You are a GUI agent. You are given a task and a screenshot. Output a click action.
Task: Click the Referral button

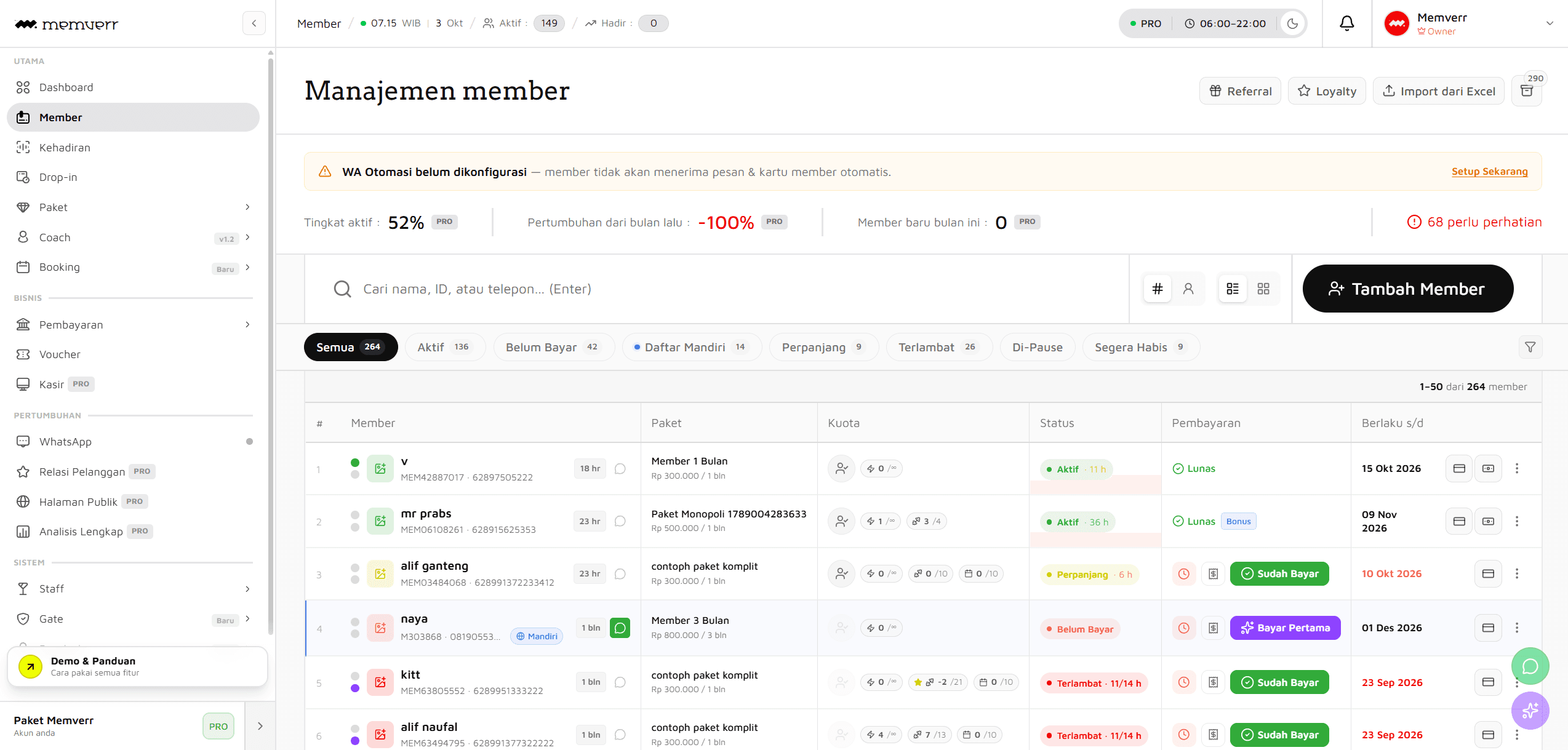[x=1240, y=91]
